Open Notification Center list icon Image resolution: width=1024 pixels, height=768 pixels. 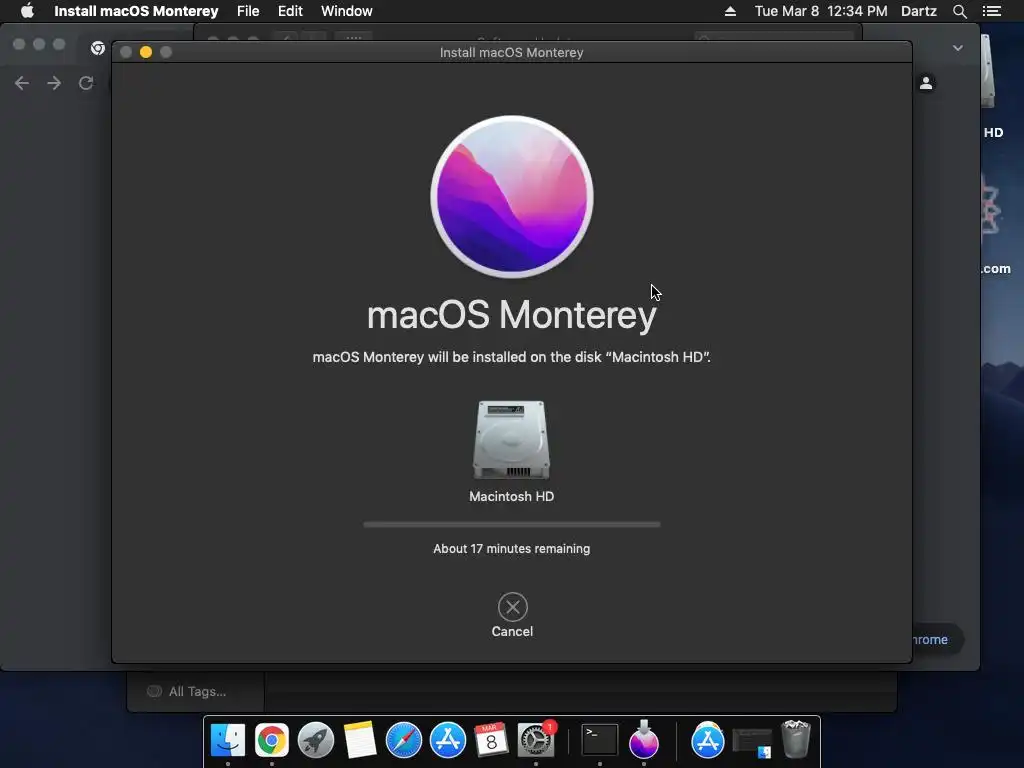[992, 11]
